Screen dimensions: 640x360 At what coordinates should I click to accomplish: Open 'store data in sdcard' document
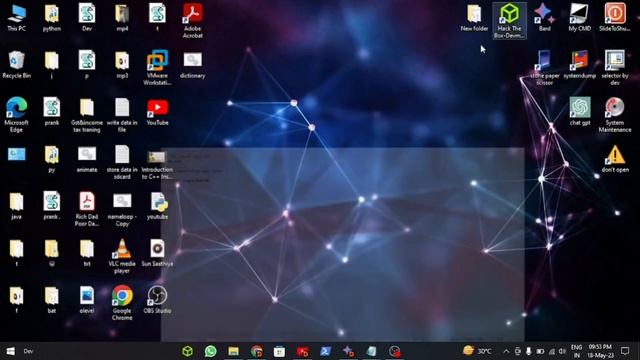pyautogui.click(x=122, y=162)
